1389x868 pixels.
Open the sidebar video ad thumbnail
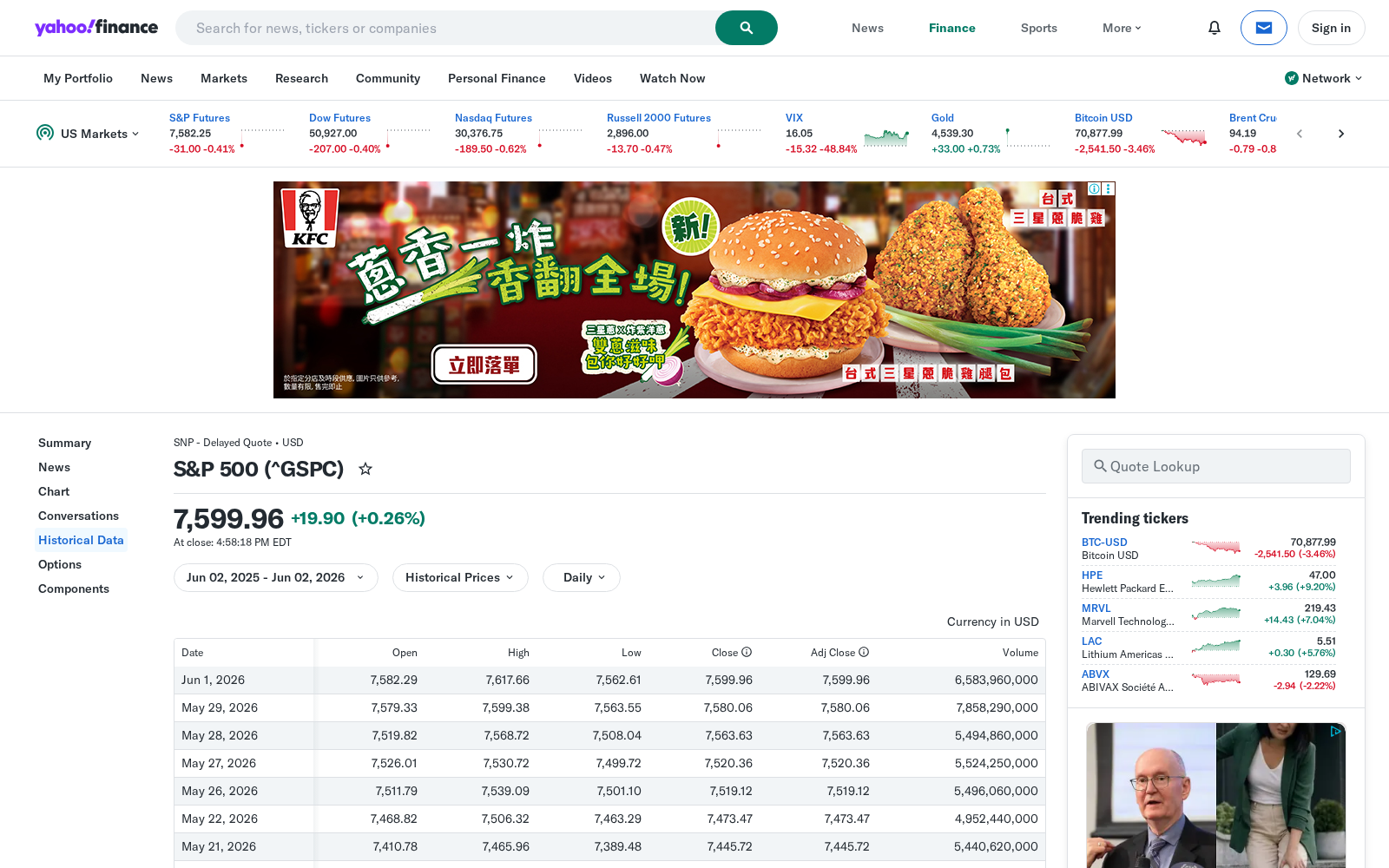pos(1215,795)
